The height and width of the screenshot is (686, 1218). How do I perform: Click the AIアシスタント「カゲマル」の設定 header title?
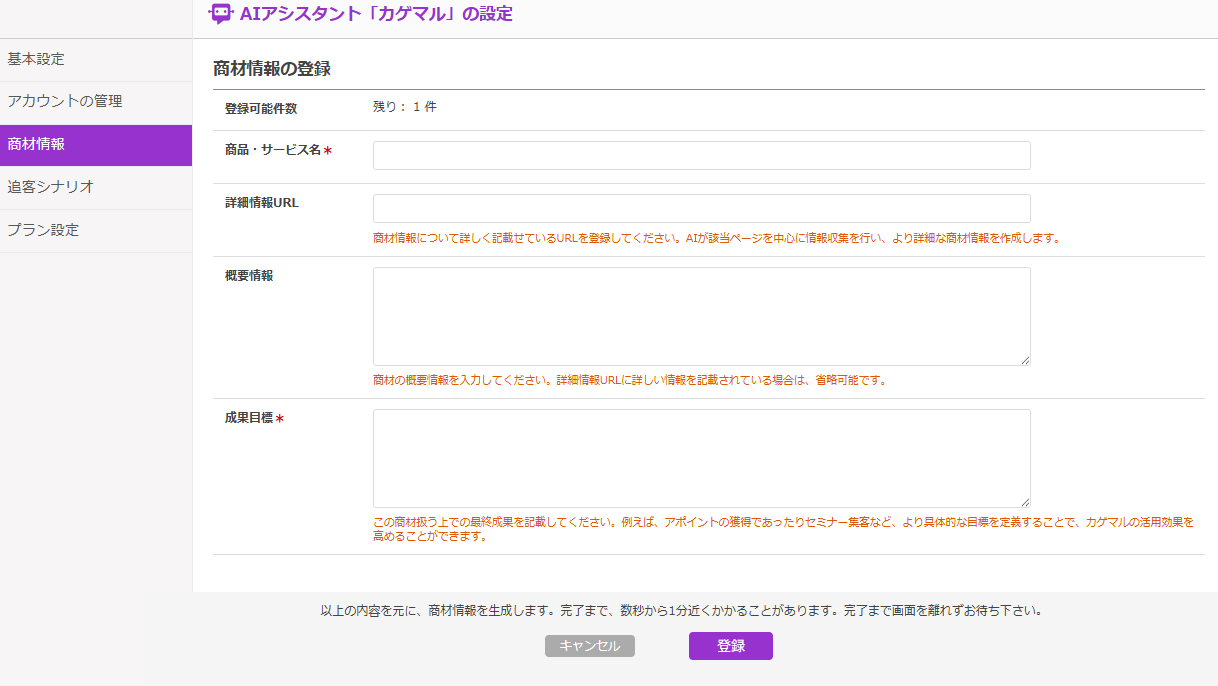pos(376,14)
